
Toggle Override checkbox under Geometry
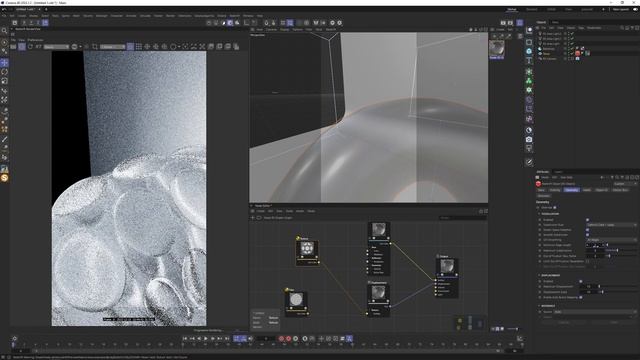coord(555,207)
